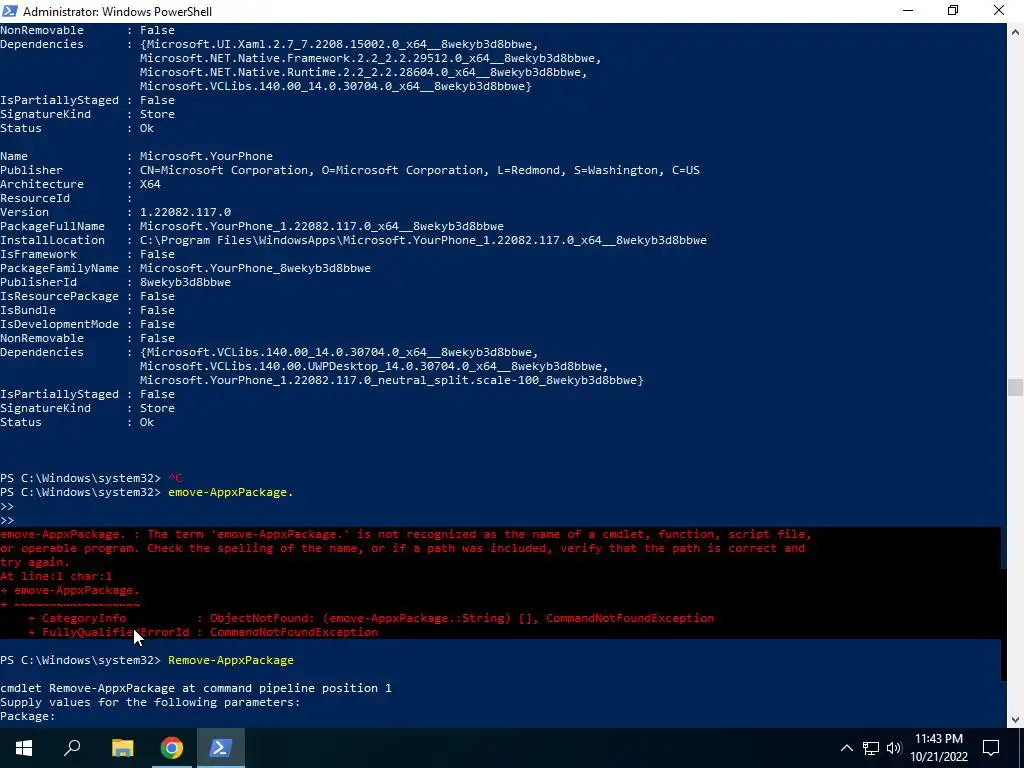Click the scrollbar down arrow
This screenshot has height=768, width=1024.
coord(1015,720)
